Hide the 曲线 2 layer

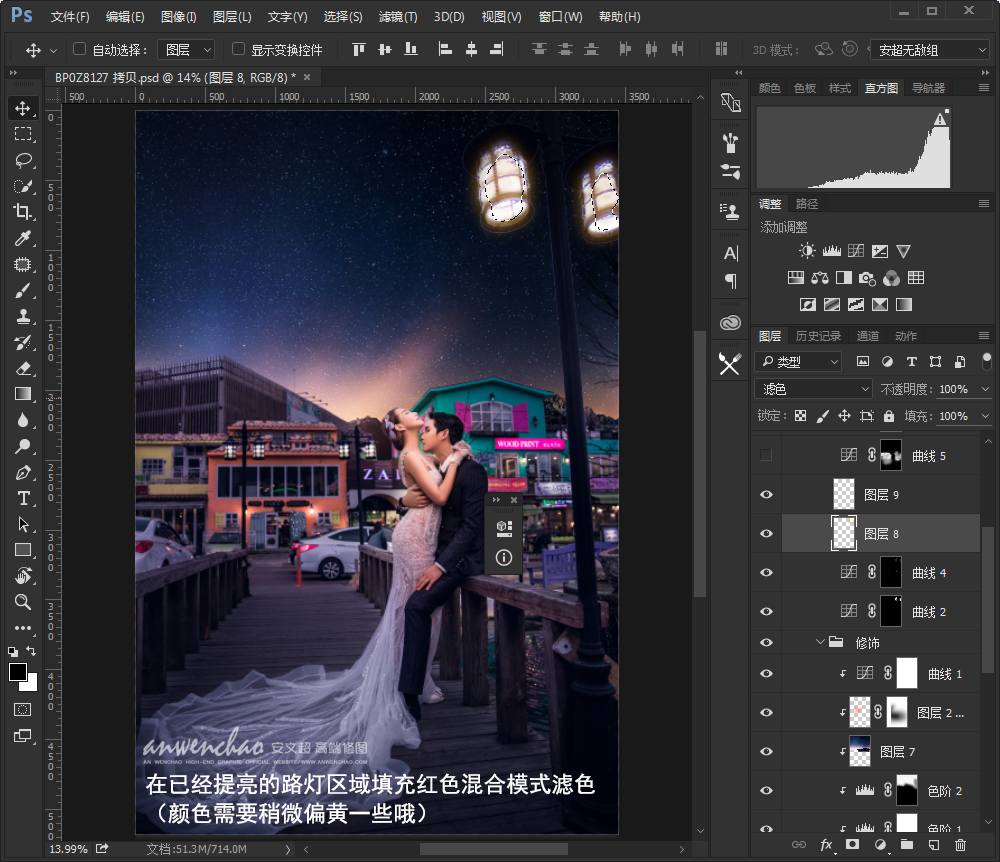(x=766, y=611)
